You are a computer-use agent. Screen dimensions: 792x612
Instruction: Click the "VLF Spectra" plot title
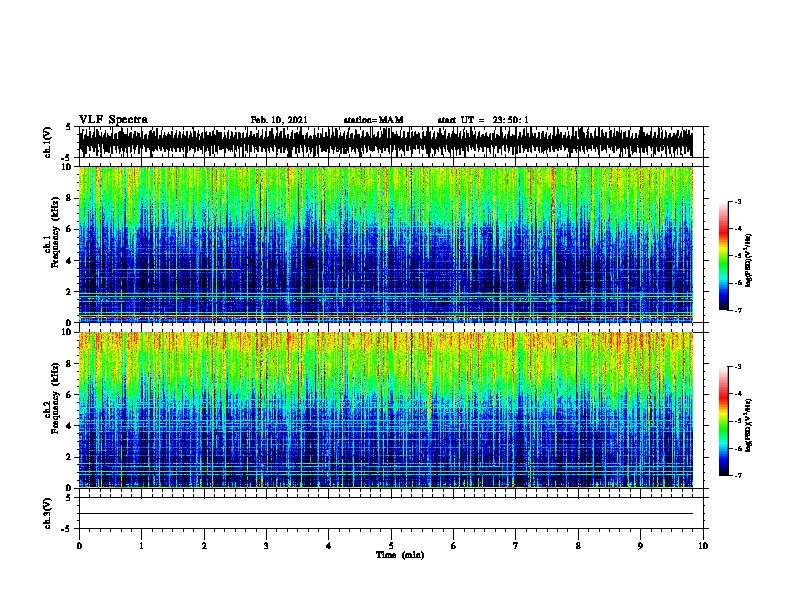click(x=113, y=120)
